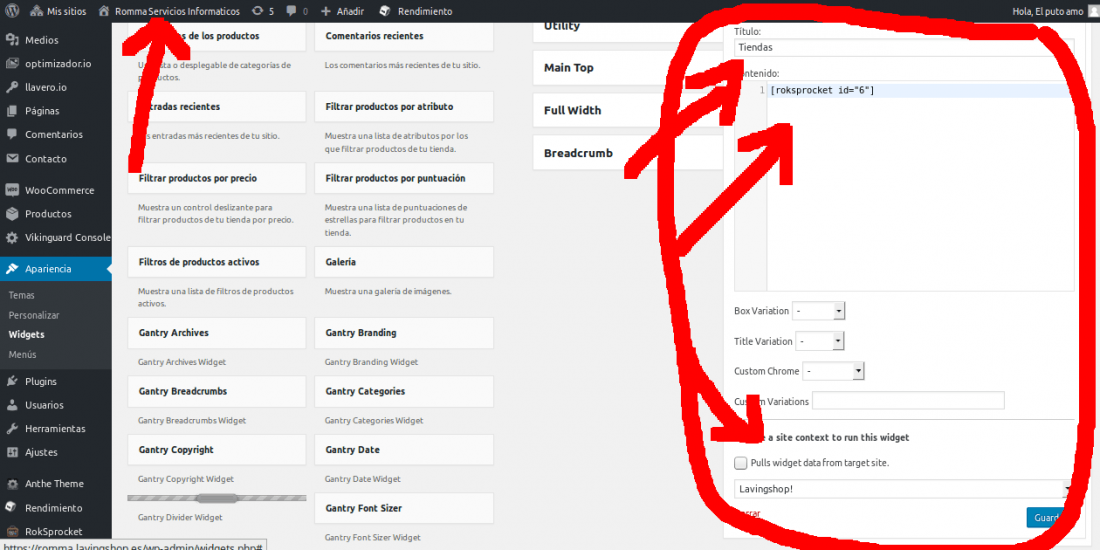The height and width of the screenshot is (550, 1100).
Task: Open Rendimiento in the admin bar
Action: [x=415, y=11]
